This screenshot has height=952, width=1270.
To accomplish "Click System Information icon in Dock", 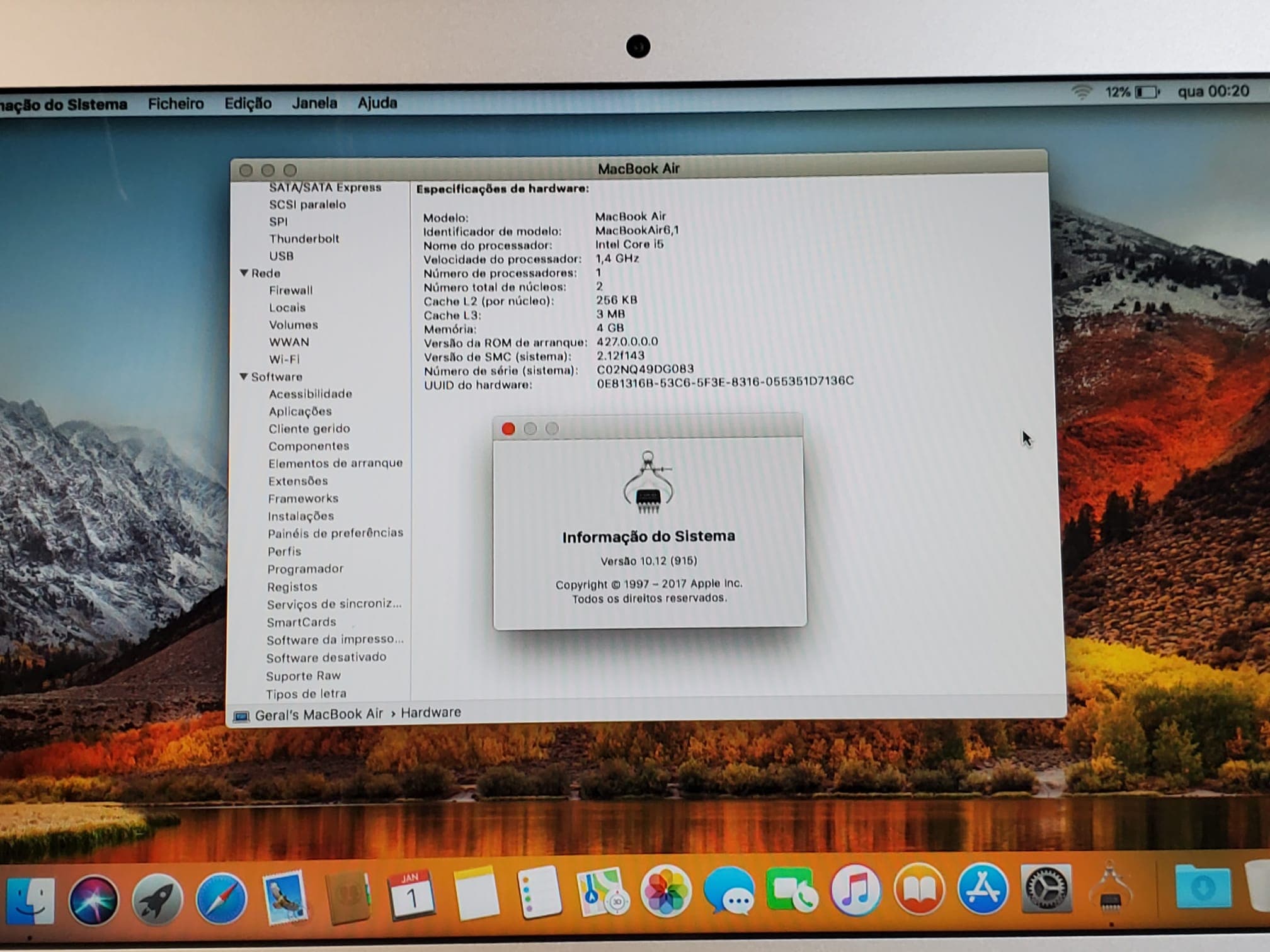I will 1111,887.
